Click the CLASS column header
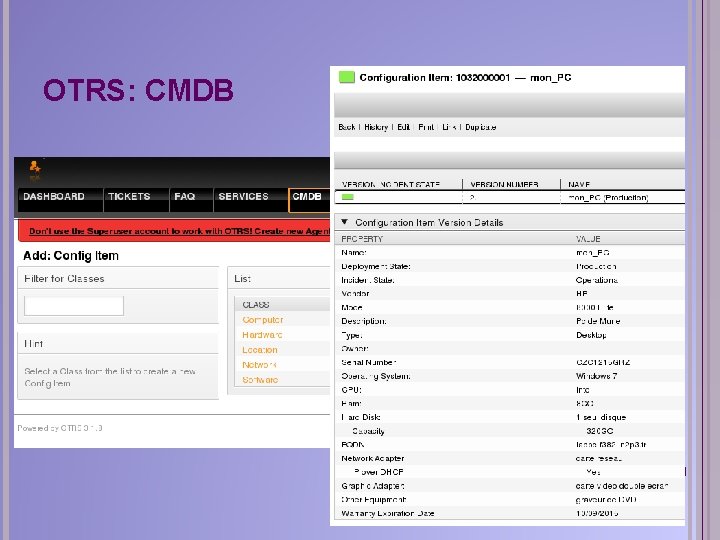This screenshot has height=540, width=720. point(256,305)
